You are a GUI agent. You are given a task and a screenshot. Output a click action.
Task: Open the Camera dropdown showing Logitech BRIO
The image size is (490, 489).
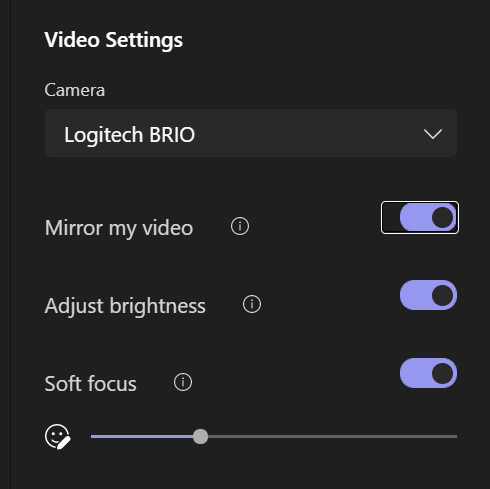point(251,133)
